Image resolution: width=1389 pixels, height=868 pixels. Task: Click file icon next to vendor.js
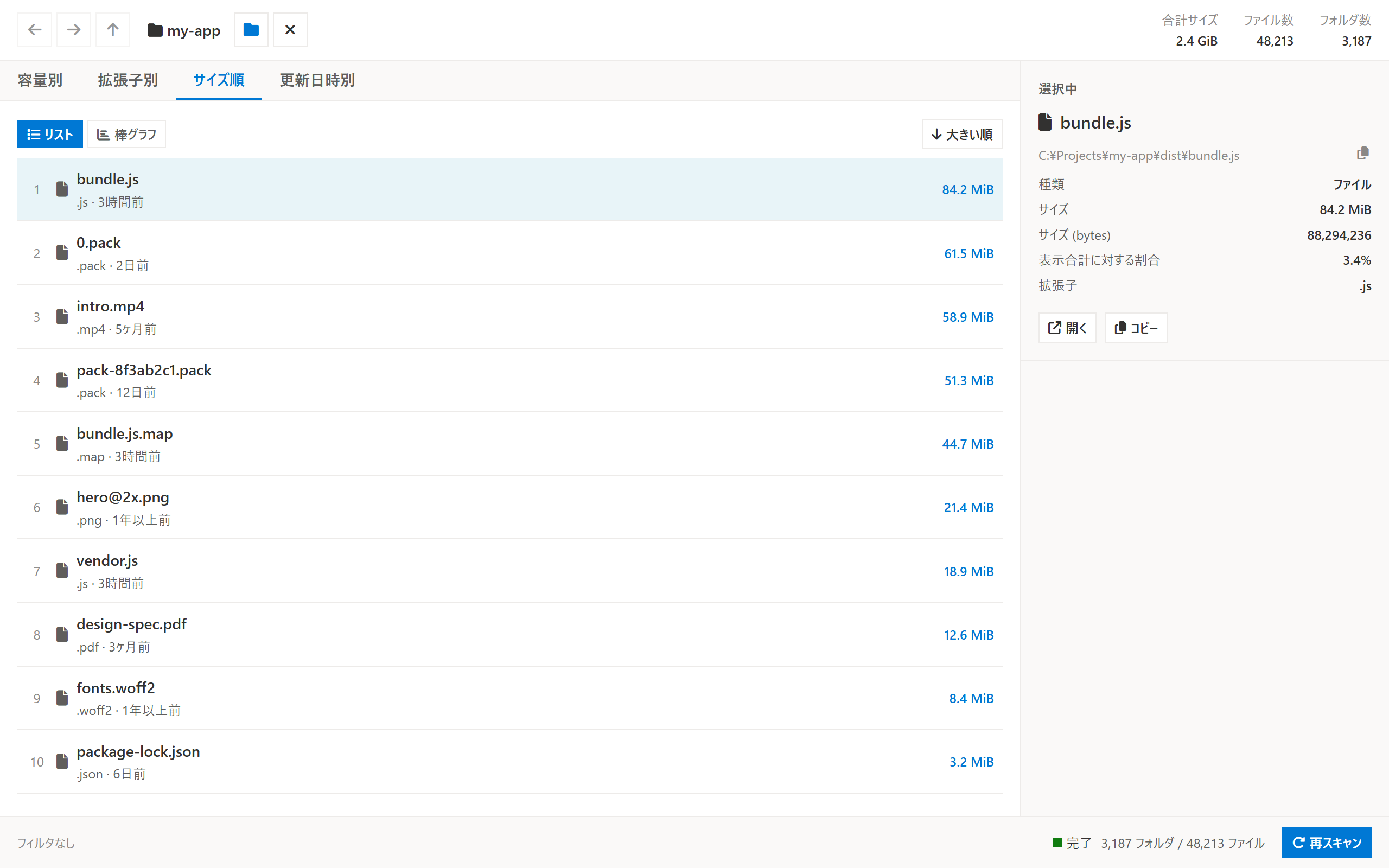pos(62,571)
